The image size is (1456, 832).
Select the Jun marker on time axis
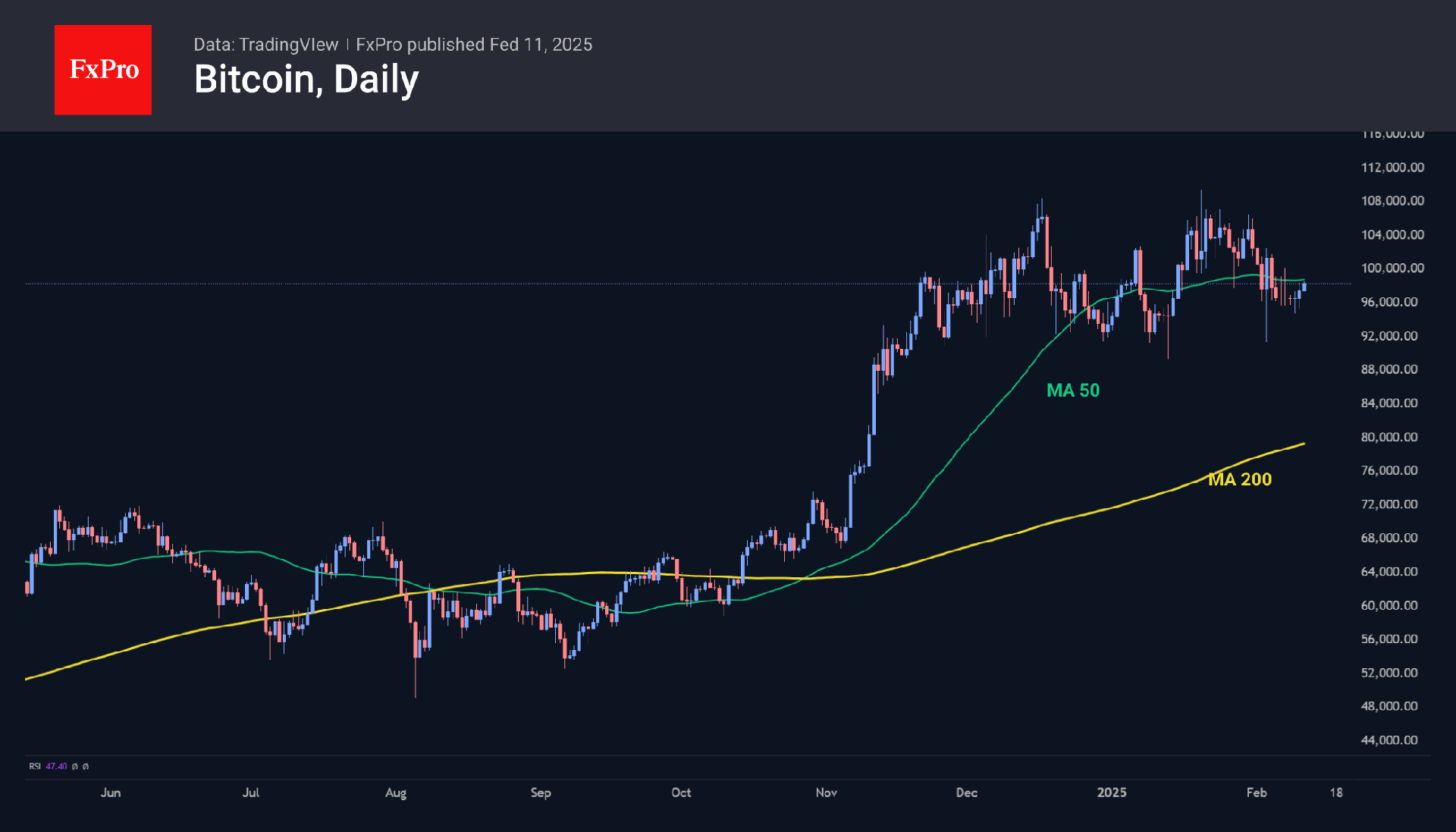(x=111, y=793)
